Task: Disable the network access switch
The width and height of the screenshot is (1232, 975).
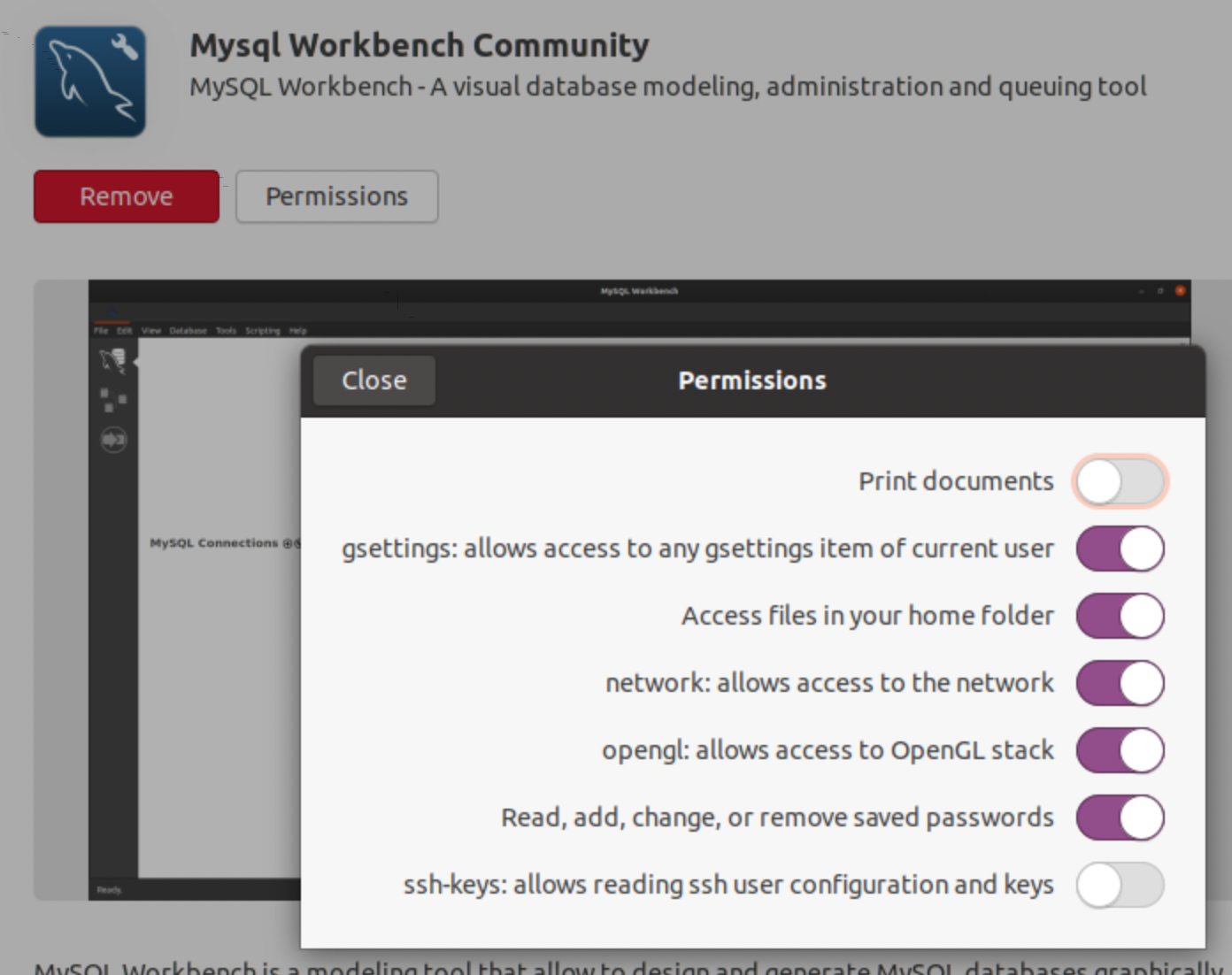Action: [x=1120, y=683]
